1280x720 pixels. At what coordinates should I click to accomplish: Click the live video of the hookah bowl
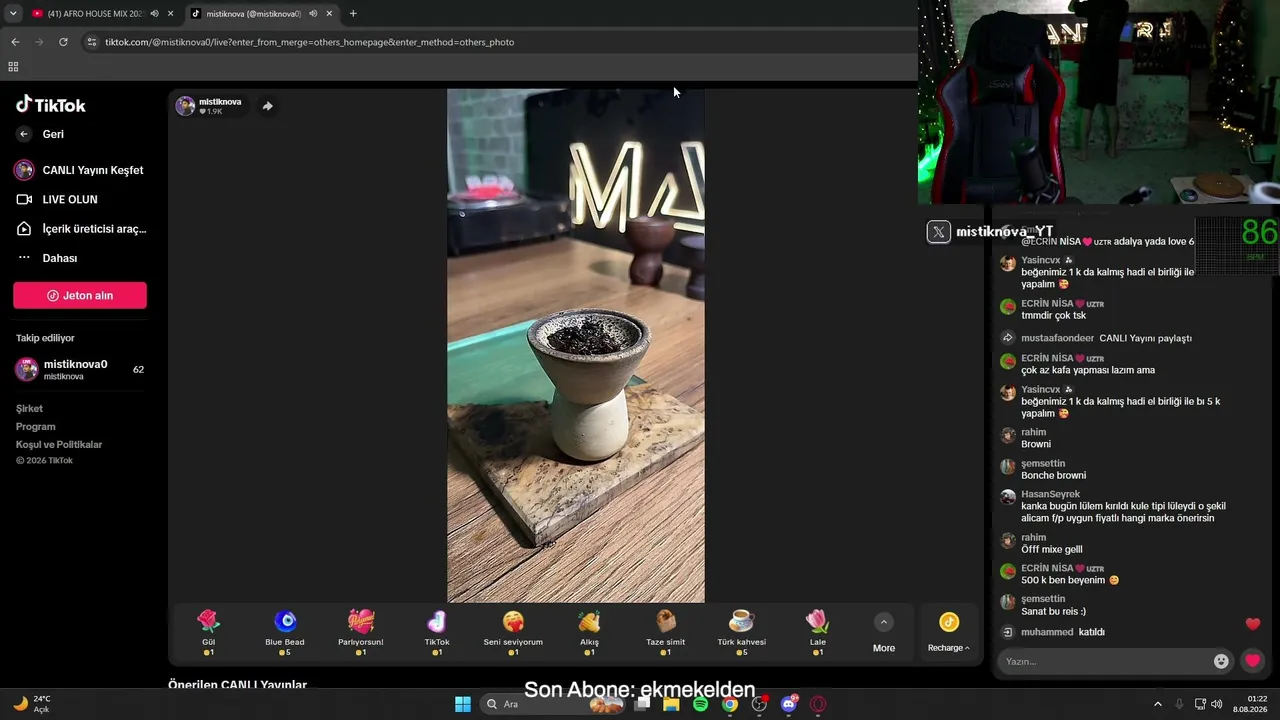576,346
